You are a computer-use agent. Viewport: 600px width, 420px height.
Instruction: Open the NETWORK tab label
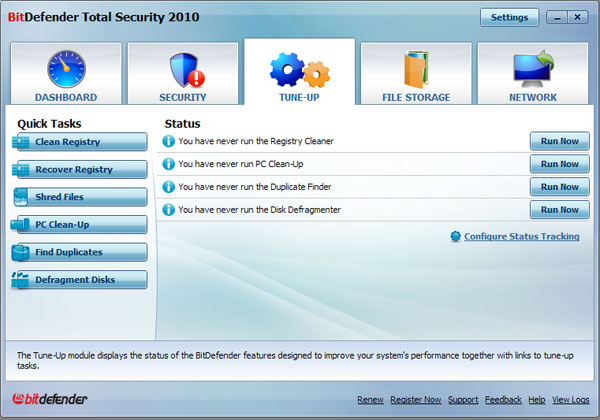coord(533,98)
